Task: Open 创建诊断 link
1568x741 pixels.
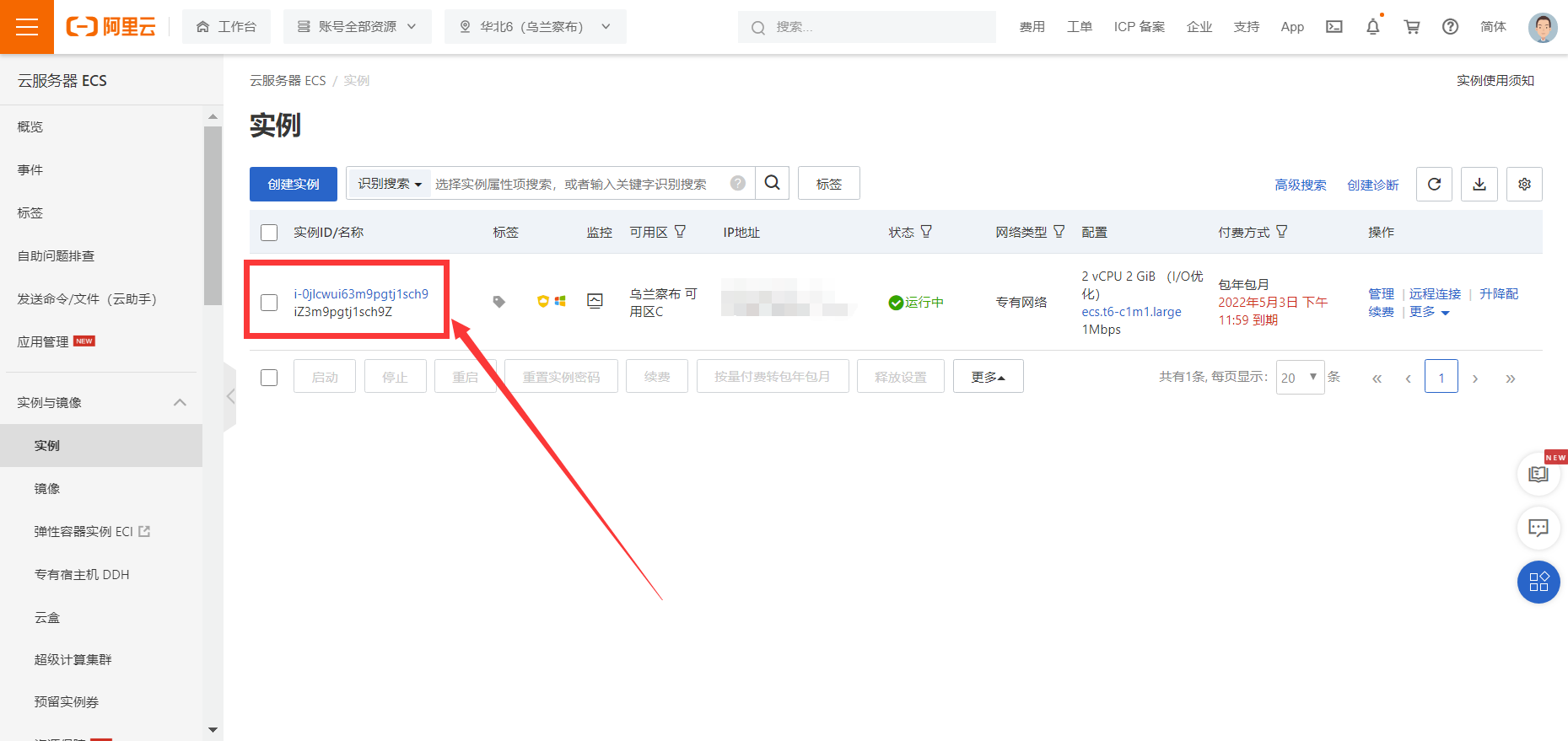Action: coord(1373,185)
